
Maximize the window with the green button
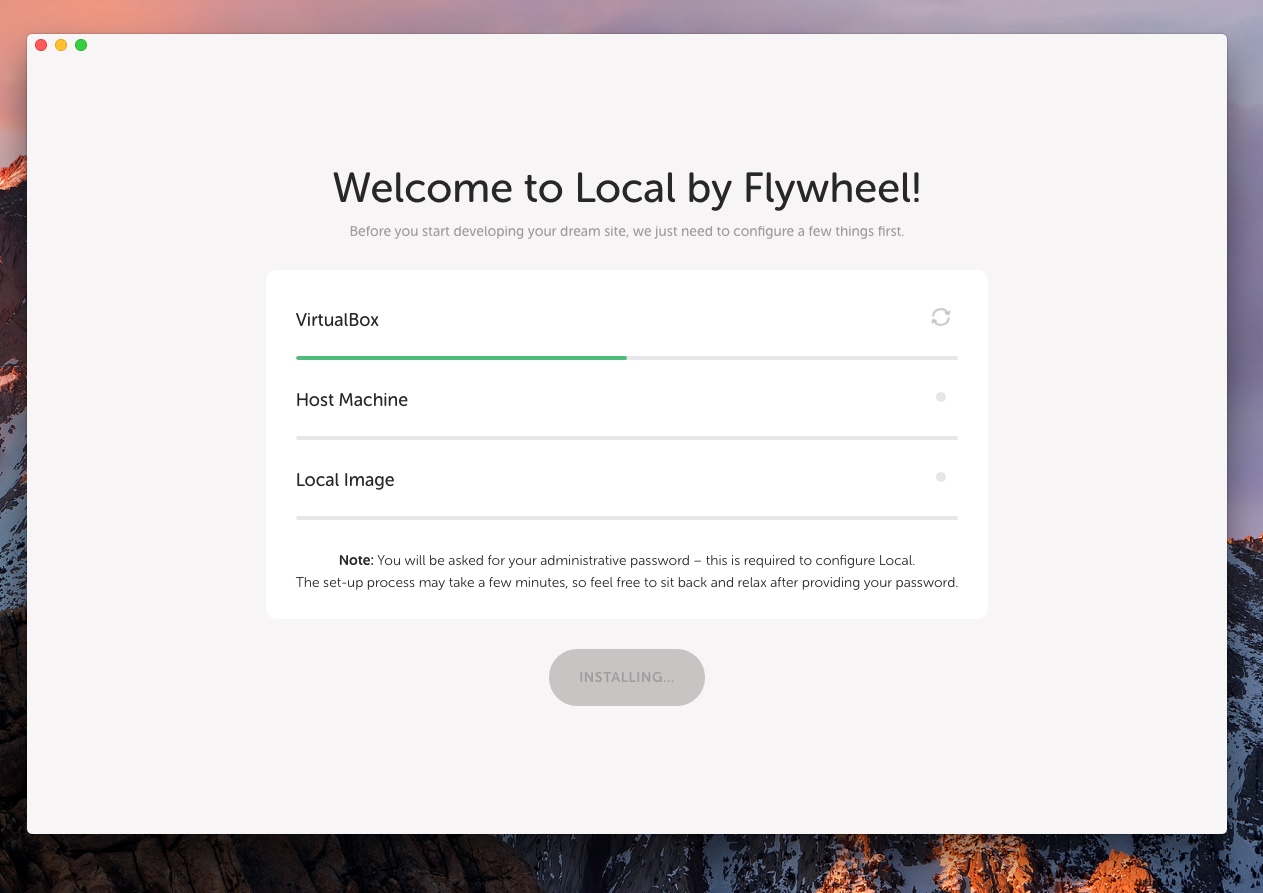(x=81, y=45)
